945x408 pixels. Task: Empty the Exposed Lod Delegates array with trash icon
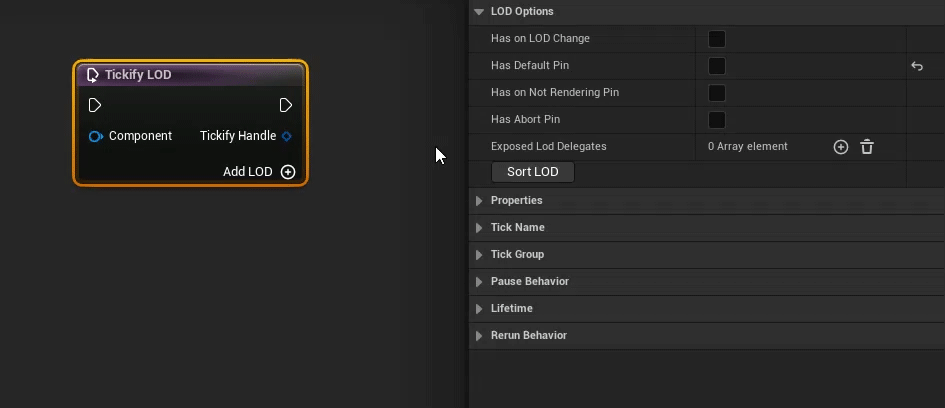867,147
